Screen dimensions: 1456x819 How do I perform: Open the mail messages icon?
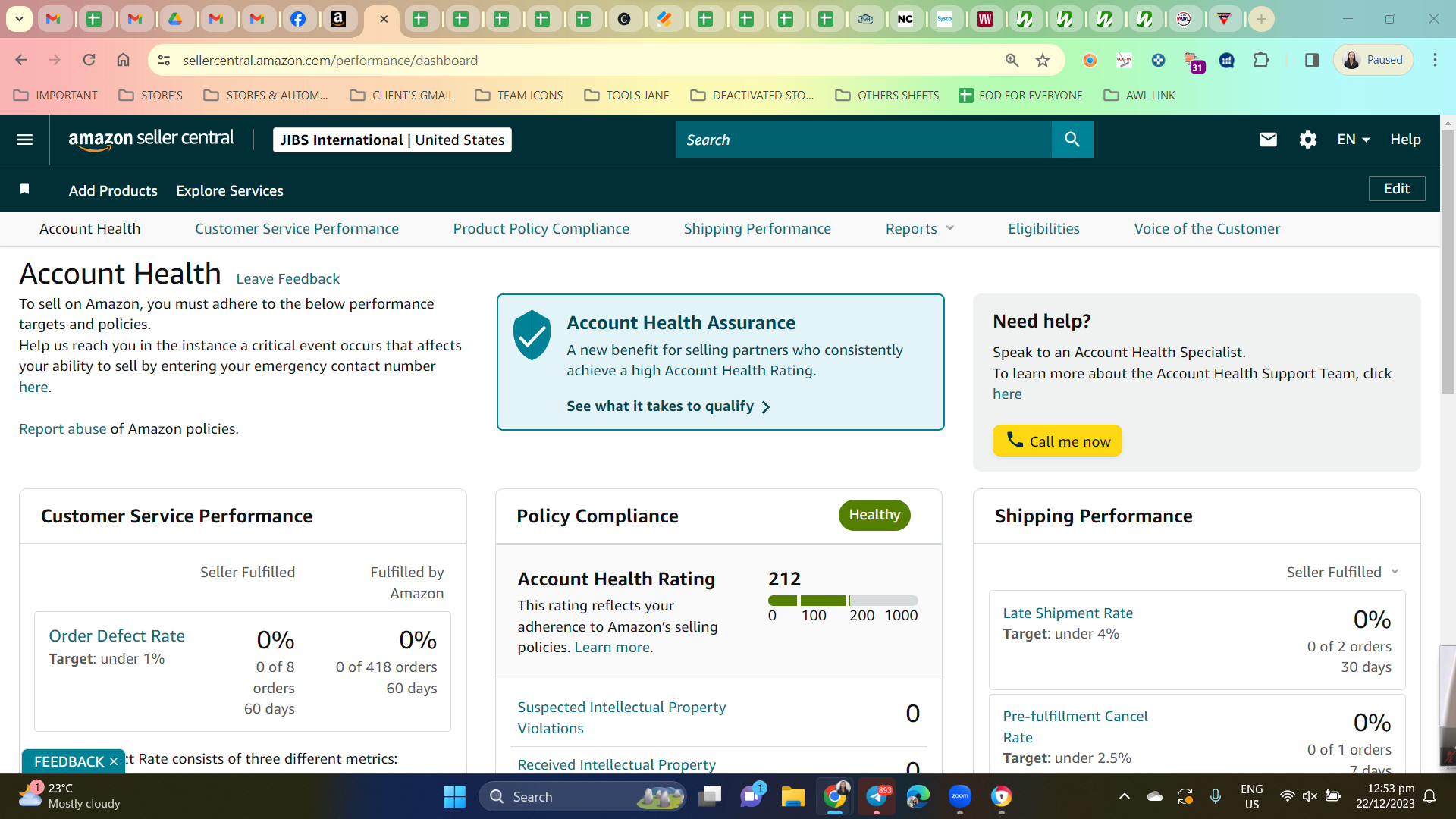[x=1268, y=140]
